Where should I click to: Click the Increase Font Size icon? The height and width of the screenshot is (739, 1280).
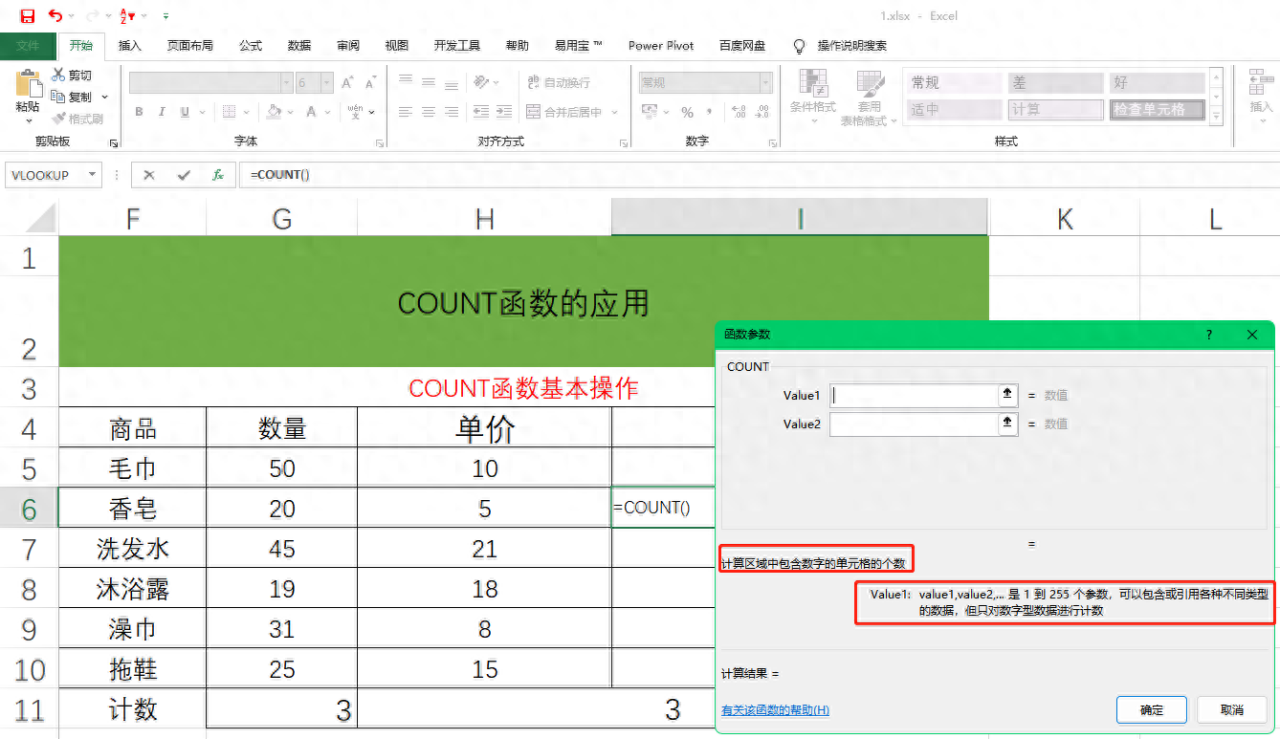(346, 83)
